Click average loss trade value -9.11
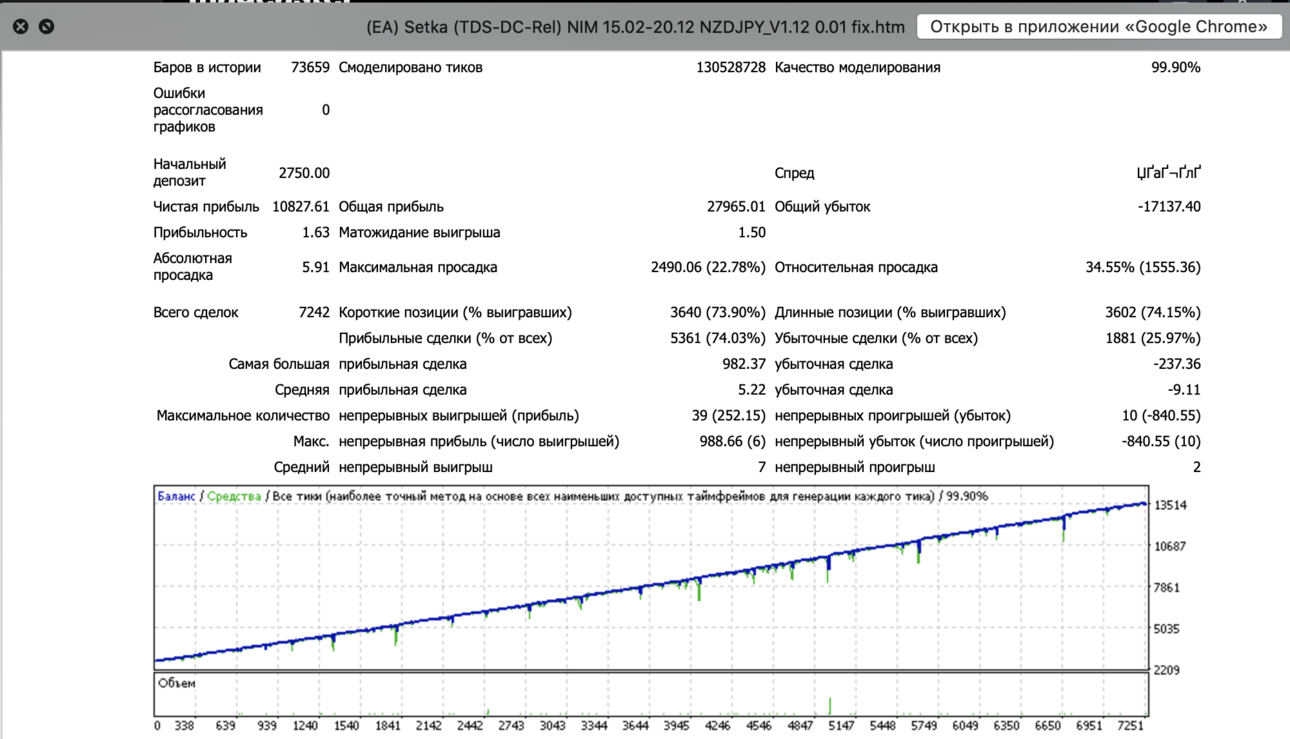The height and width of the screenshot is (739, 1290). 1184,390
